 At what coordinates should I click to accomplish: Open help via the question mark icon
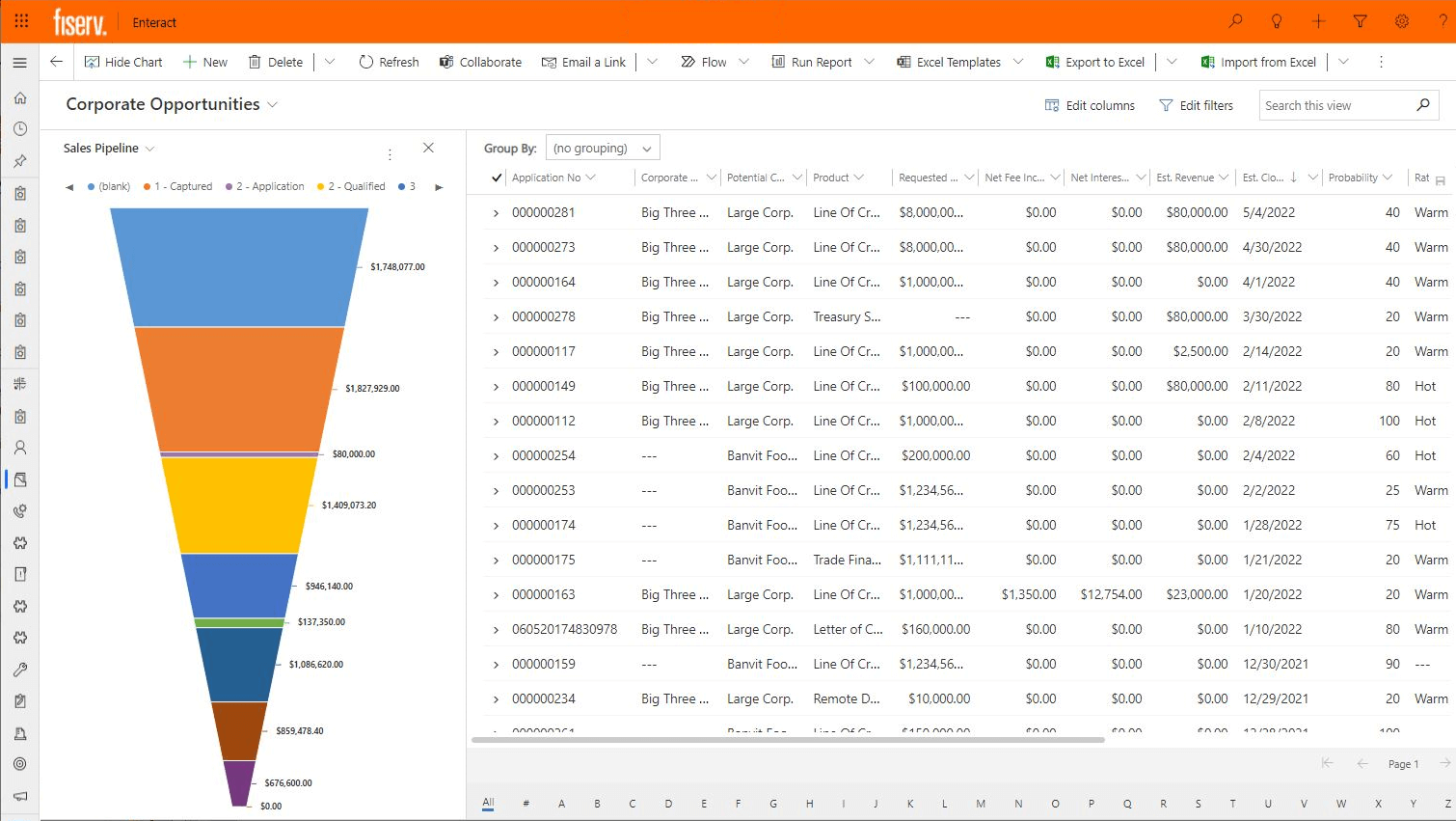[x=1442, y=21]
